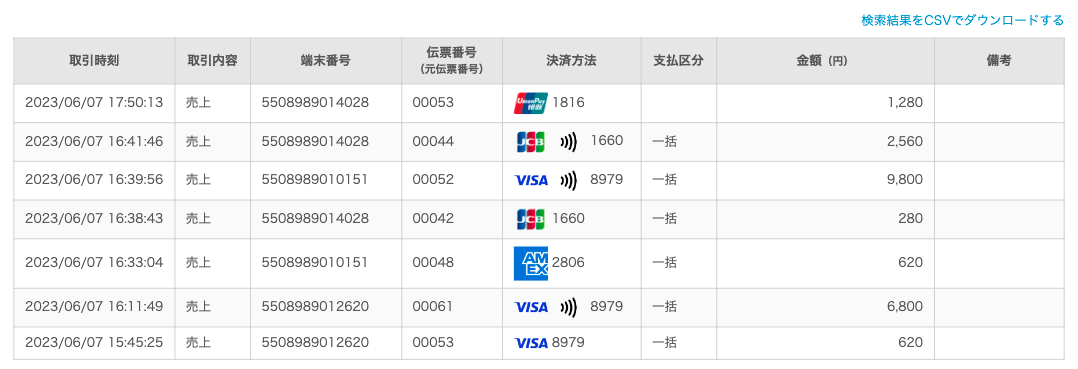Click the 端末番号 column header
The width and height of the screenshot is (1078, 369).
click(x=326, y=60)
